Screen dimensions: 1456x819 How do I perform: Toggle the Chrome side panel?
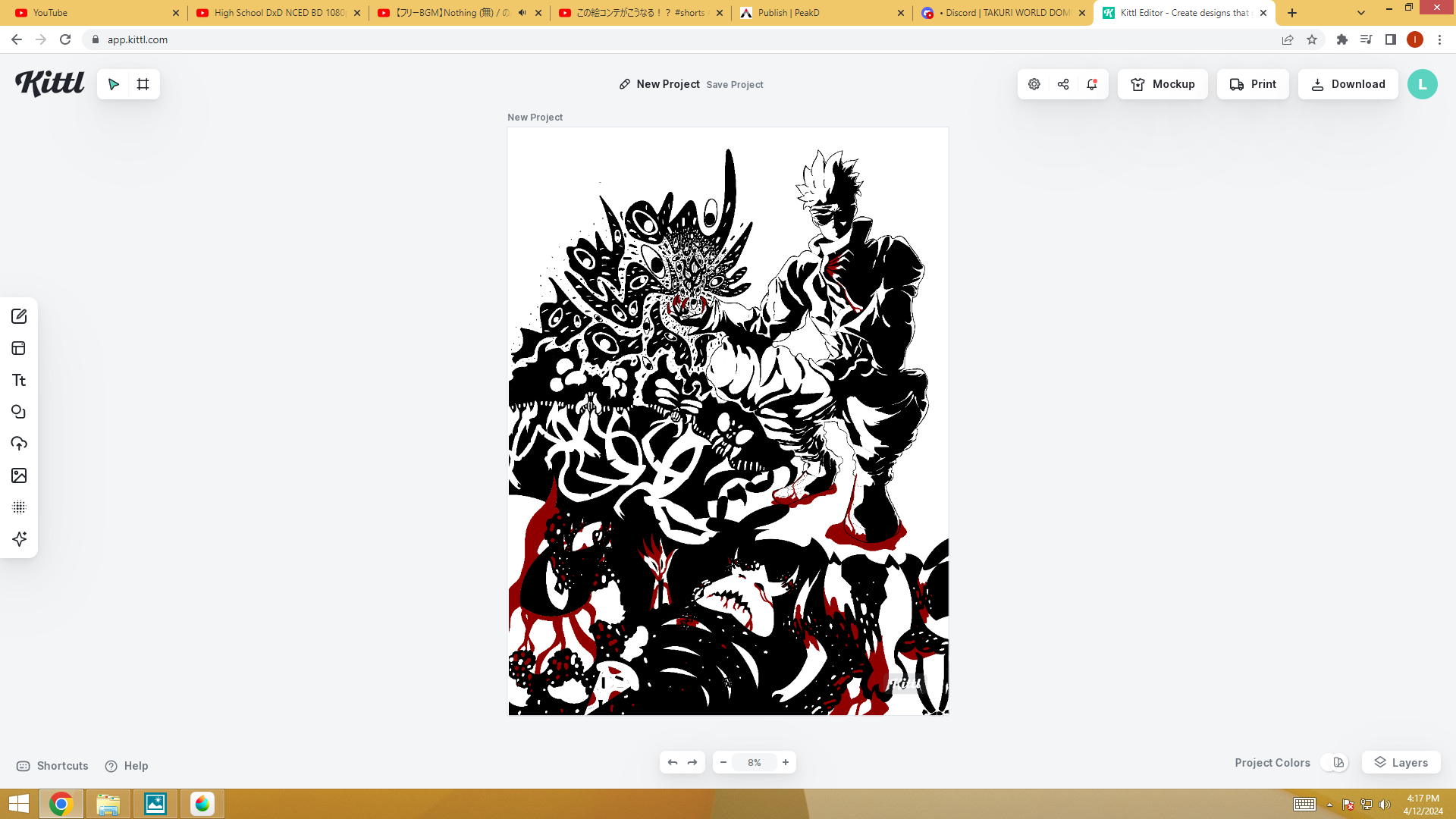point(1391,39)
